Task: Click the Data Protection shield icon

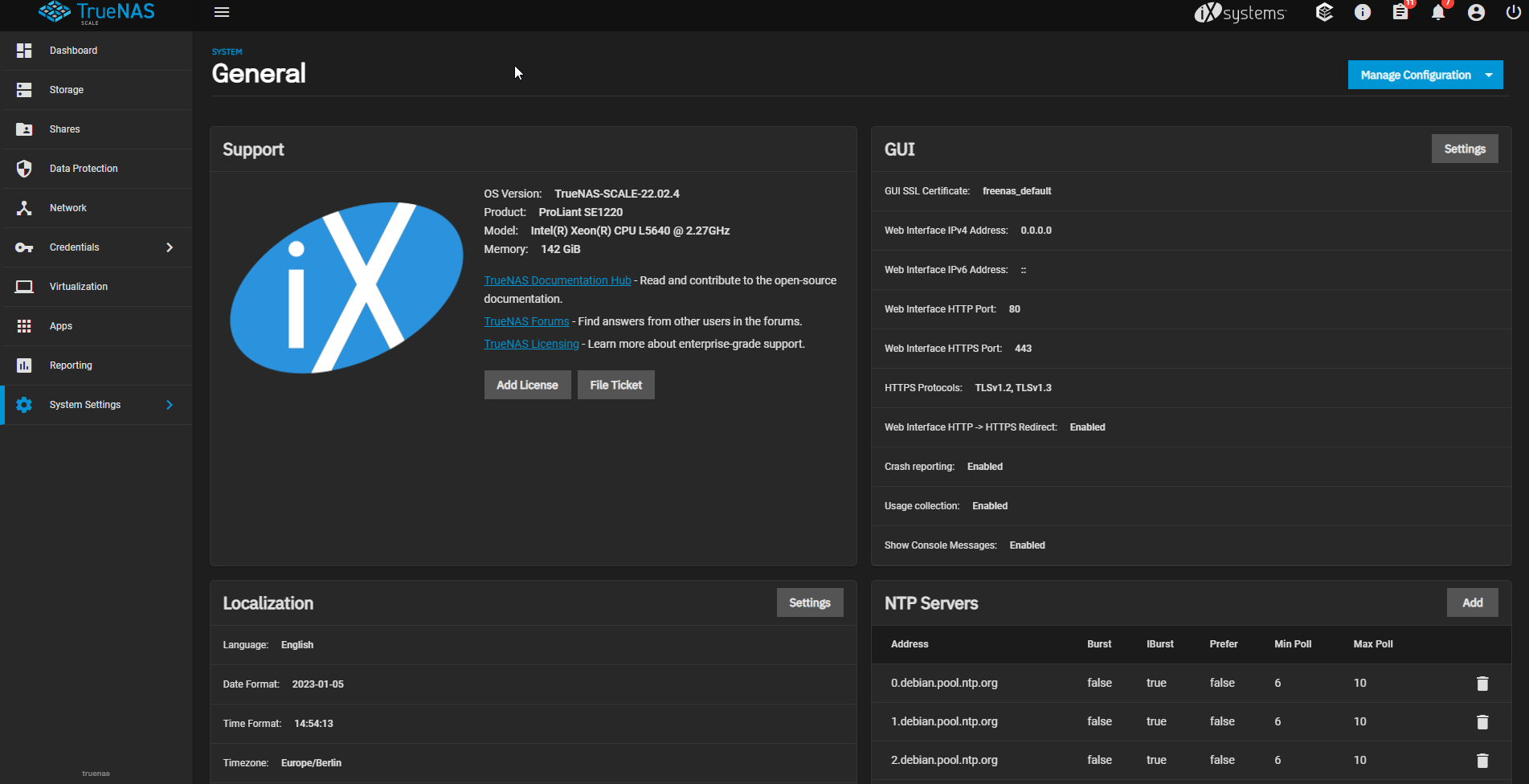Action: tap(24, 169)
